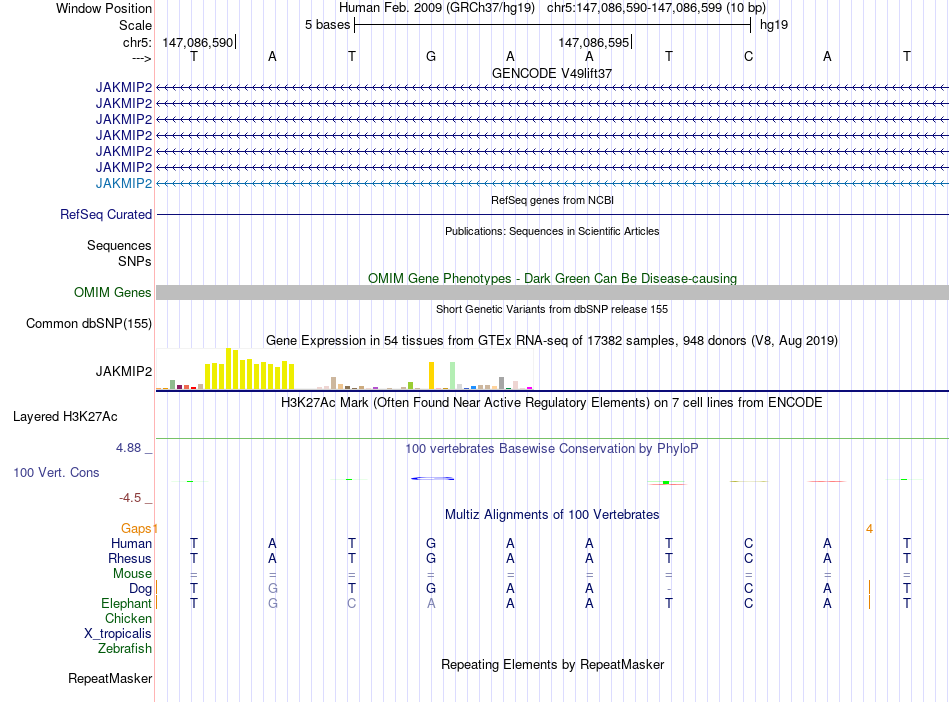Click the light mismatched G in Dog row
Viewport: 950px width, 702px height.
(273, 588)
